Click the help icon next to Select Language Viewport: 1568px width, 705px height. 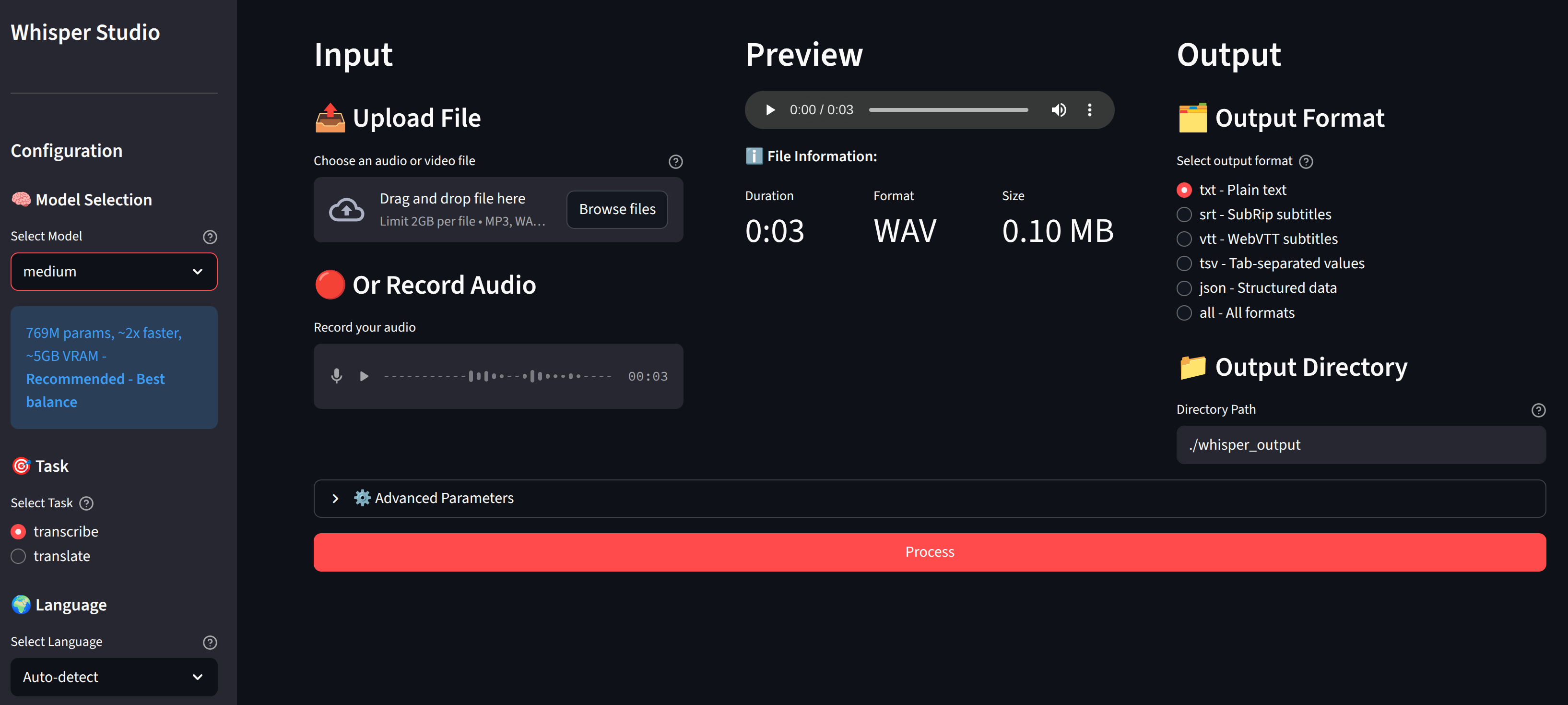(210, 642)
